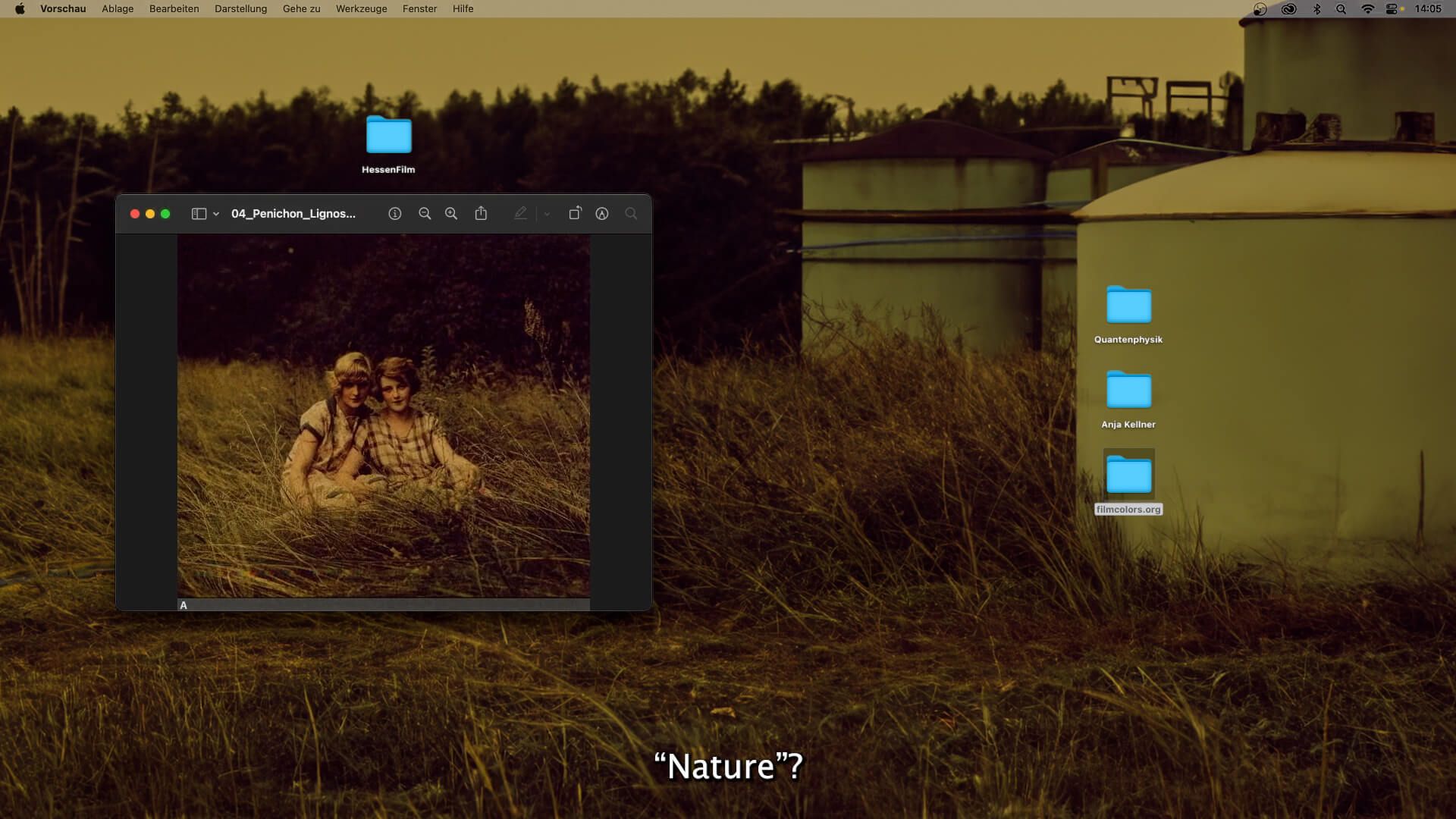The width and height of the screenshot is (1456, 819).
Task: Open the Werkzeuge menu
Action: pyautogui.click(x=362, y=9)
